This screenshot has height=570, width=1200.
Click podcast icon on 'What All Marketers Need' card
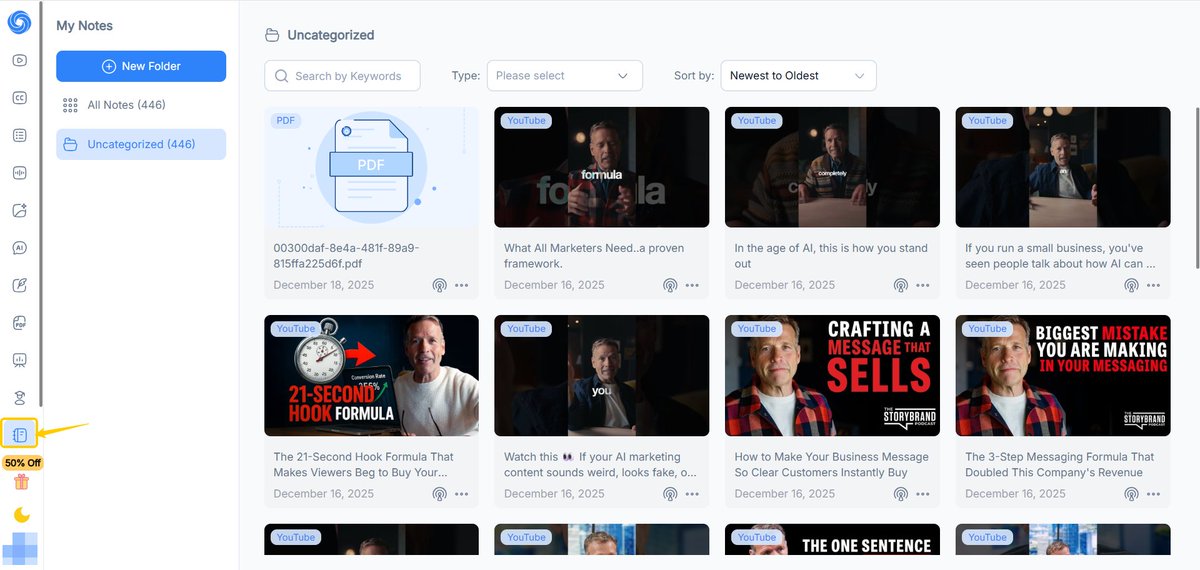coord(670,285)
